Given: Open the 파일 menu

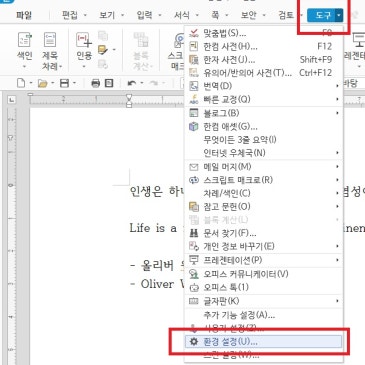Looking at the screenshot, I should point(24,15).
